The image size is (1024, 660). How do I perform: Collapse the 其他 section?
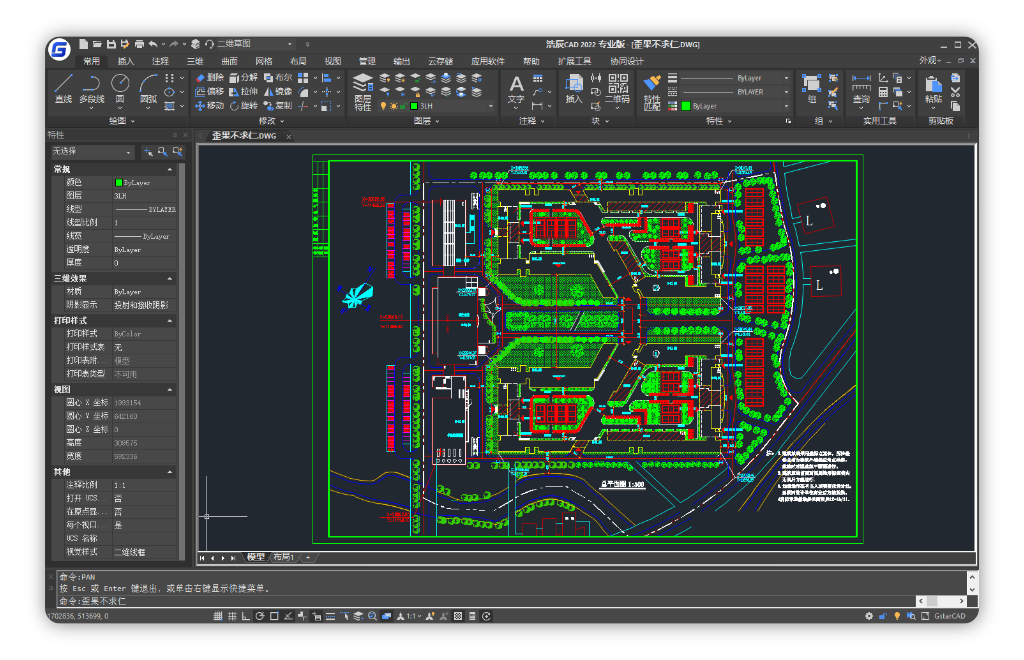point(170,471)
